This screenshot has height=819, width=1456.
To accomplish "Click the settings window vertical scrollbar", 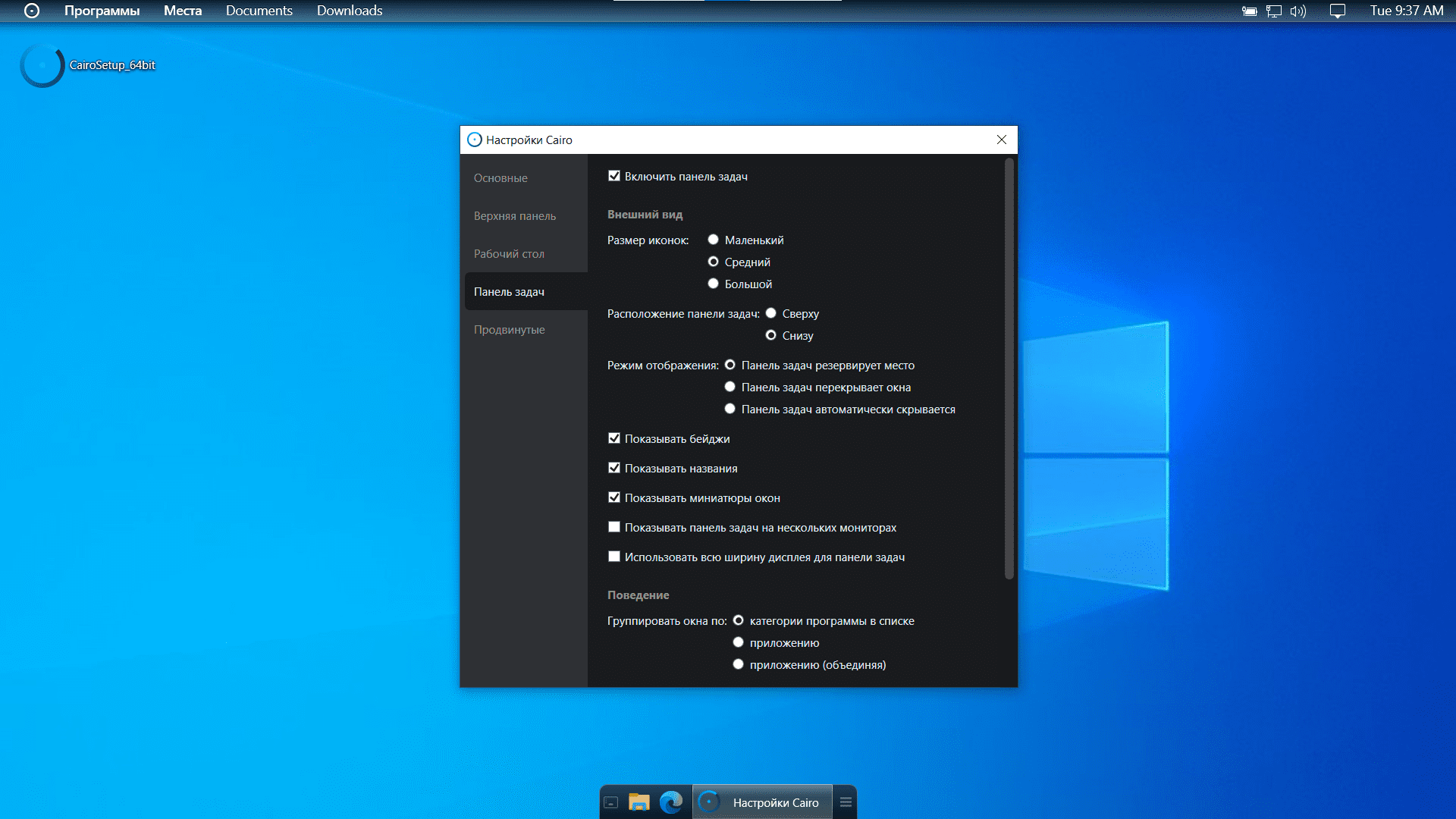I will coord(1009,369).
